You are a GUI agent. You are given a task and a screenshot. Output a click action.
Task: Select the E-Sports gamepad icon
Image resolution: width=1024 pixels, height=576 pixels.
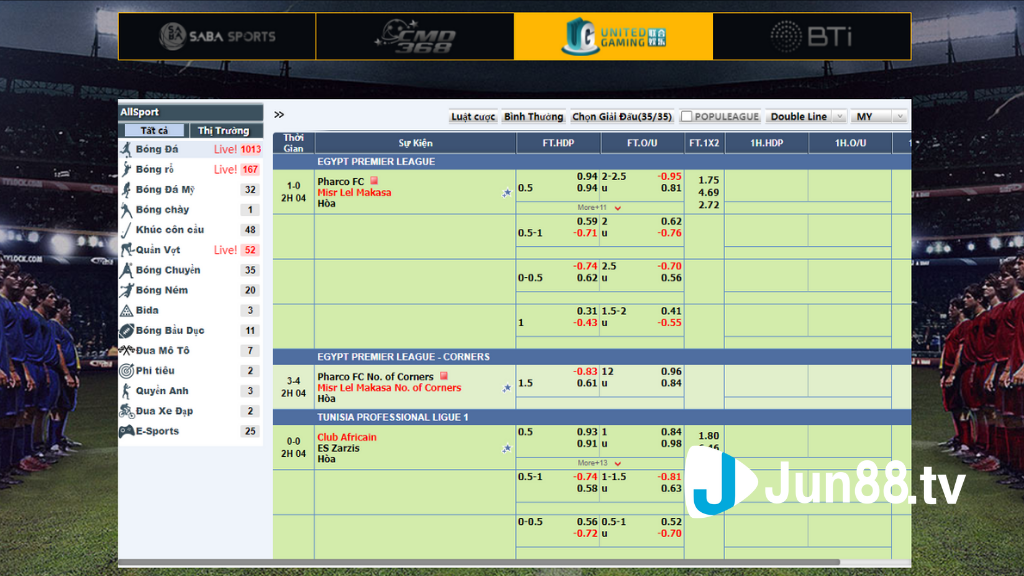[126, 431]
